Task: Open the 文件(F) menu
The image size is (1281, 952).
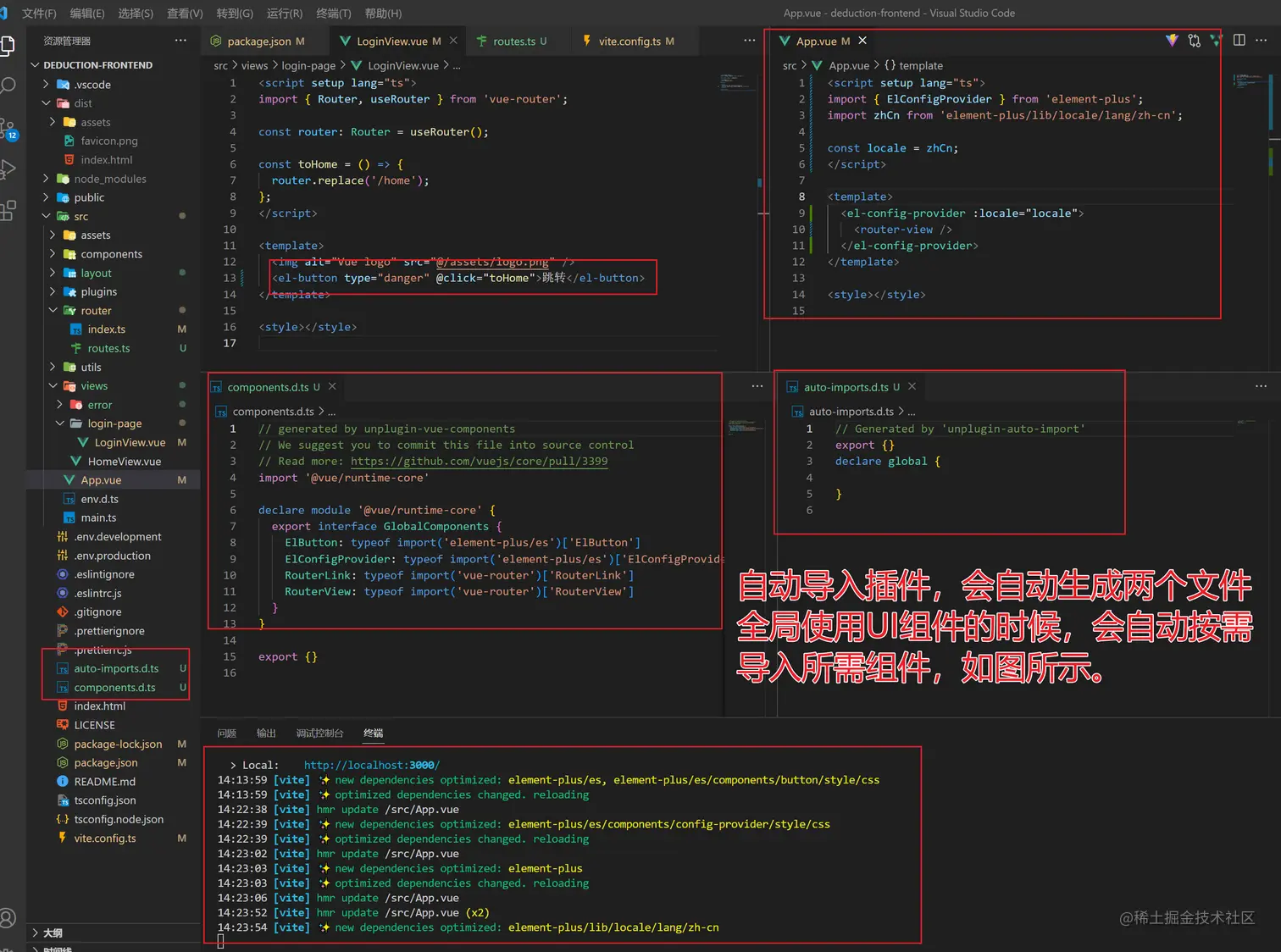Action: [x=39, y=13]
